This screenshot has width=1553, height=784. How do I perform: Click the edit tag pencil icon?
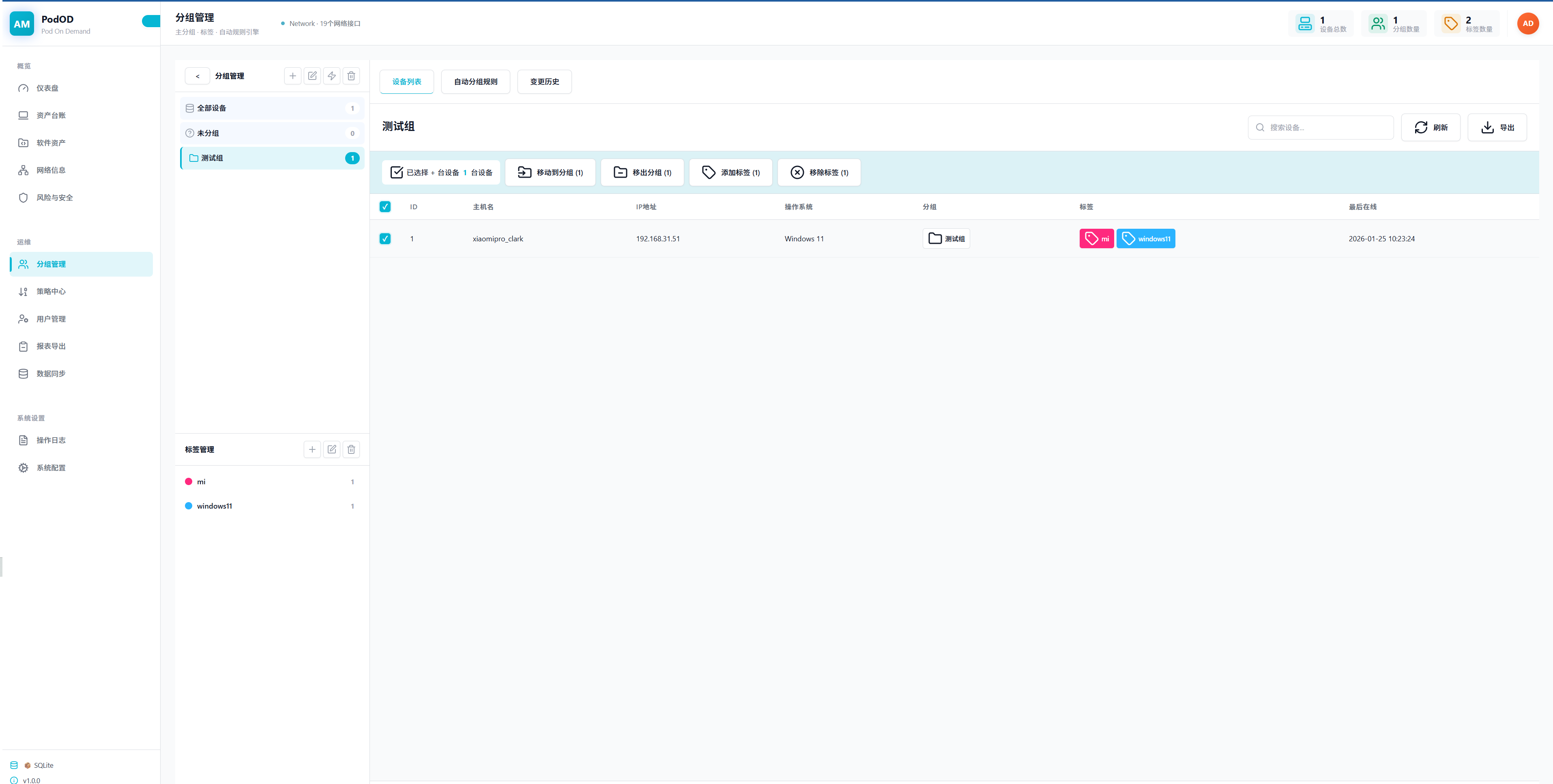(x=332, y=449)
